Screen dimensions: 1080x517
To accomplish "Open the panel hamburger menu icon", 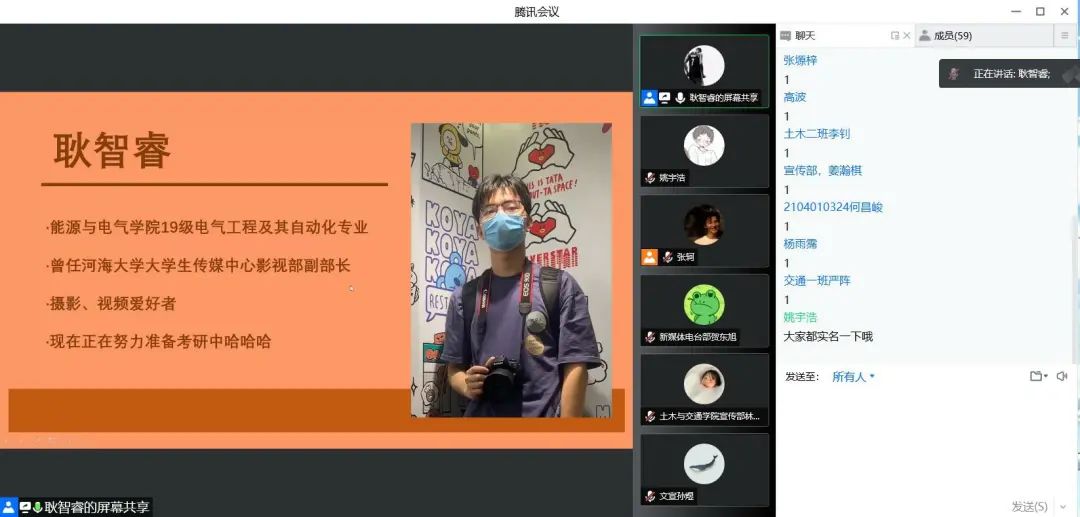I will 1064,36.
